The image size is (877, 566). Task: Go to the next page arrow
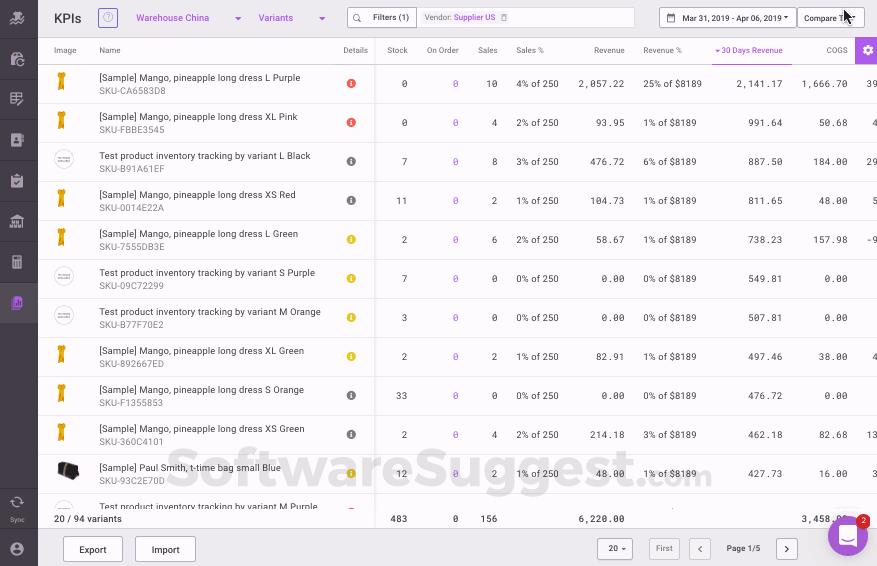pyautogui.click(x=787, y=549)
